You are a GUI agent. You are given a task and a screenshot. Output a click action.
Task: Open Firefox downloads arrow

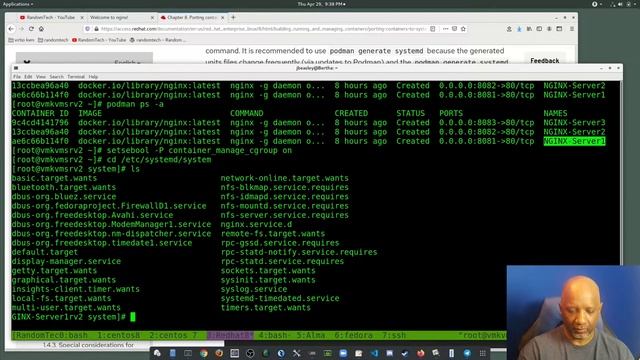(x=519, y=29)
